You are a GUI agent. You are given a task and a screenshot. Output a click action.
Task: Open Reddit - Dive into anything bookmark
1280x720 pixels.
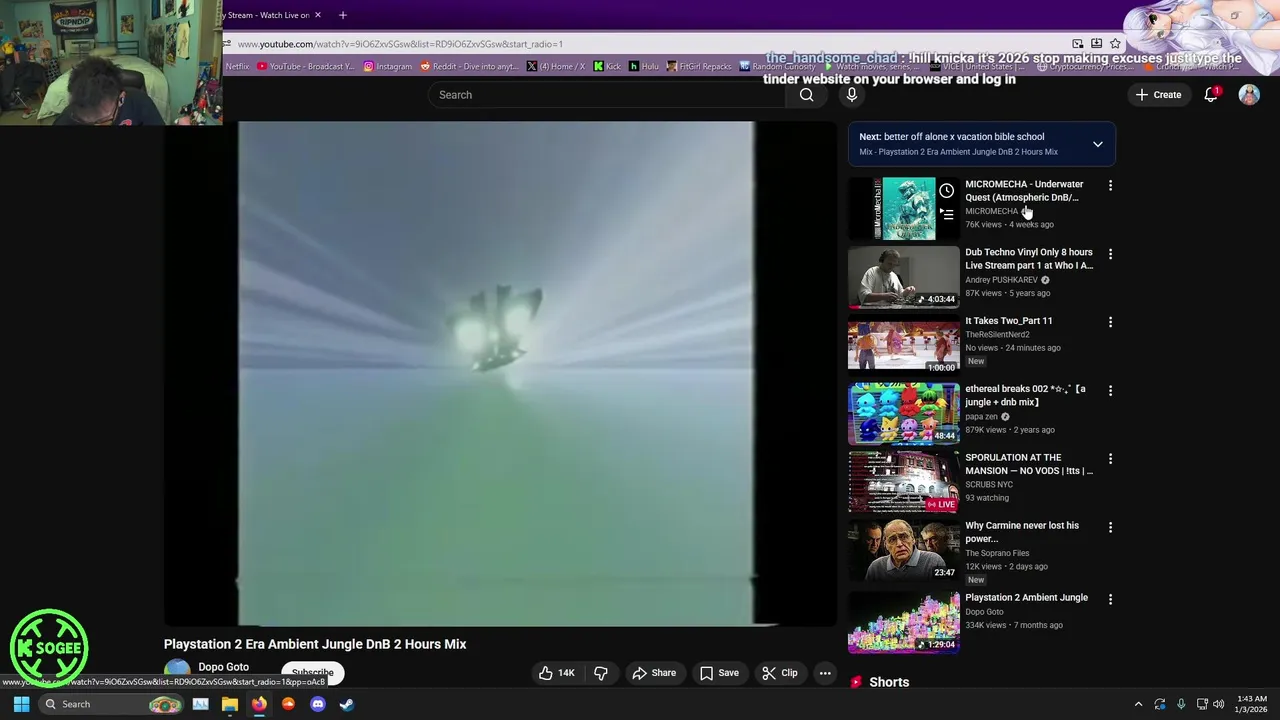469,66
